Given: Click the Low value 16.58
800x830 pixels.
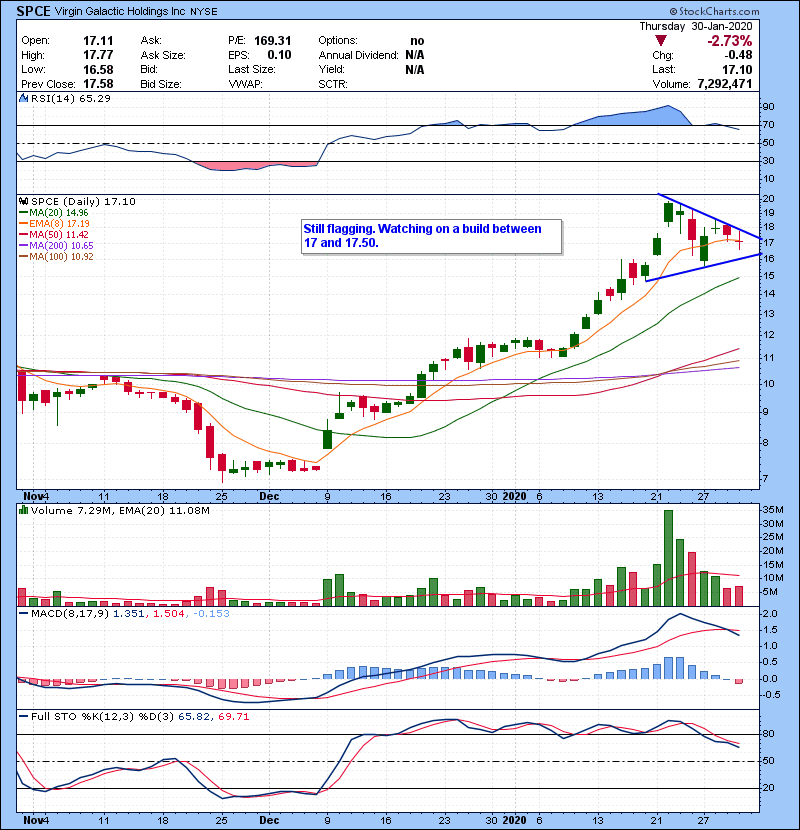Looking at the screenshot, I should coord(98,69).
